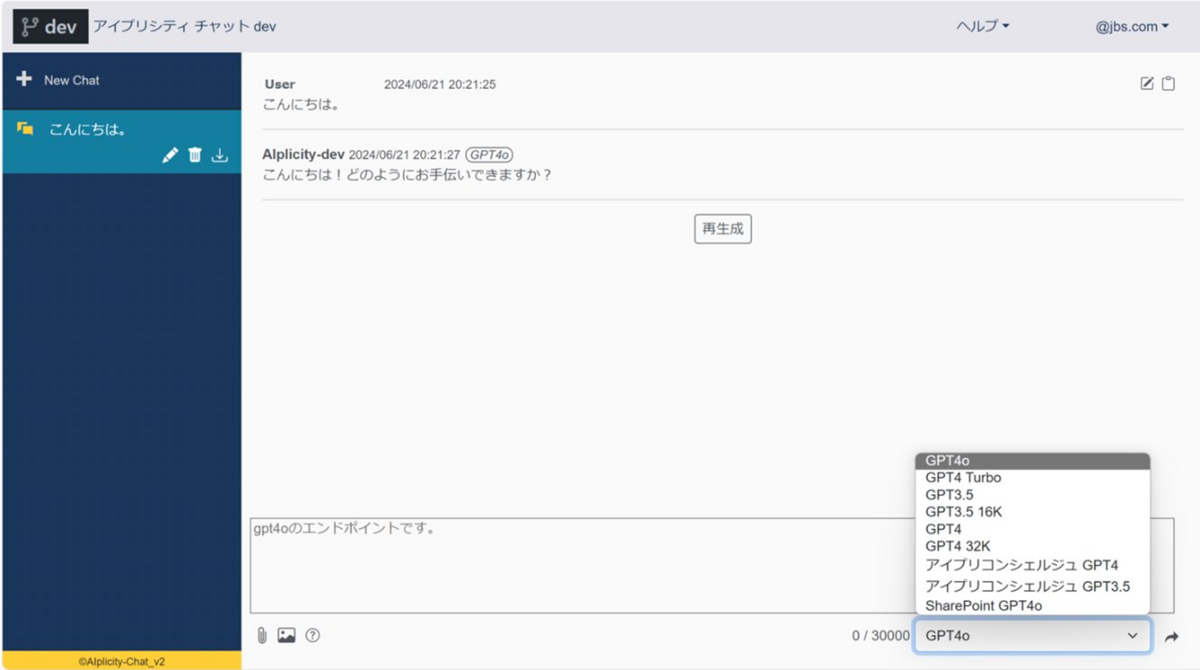This screenshot has height=670, width=1200.
Task: Click the User sender name
Action: click(x=280, y=85)
